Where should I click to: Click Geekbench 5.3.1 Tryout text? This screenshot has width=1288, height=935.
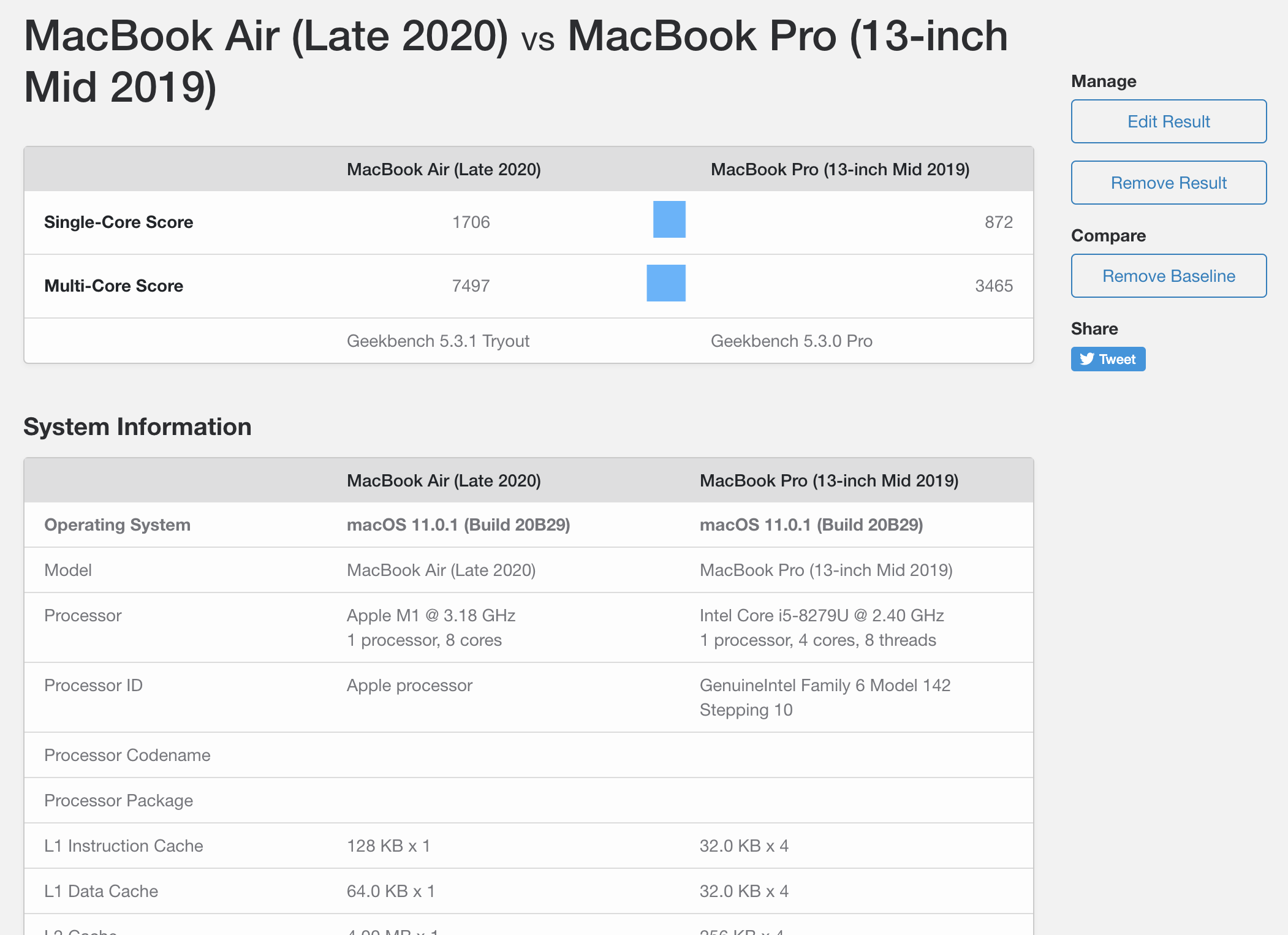coord(438,341)
